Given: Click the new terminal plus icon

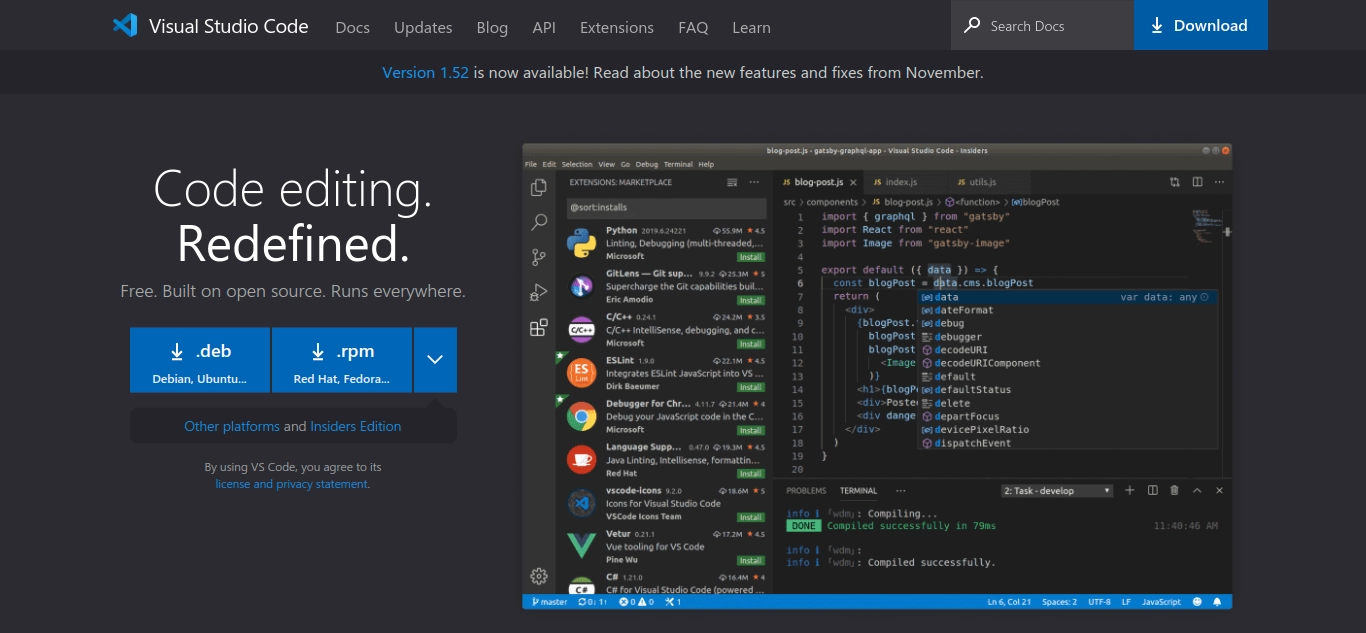Looking at the screenshot, I should pyautogui.click(x=1130, y=490).
